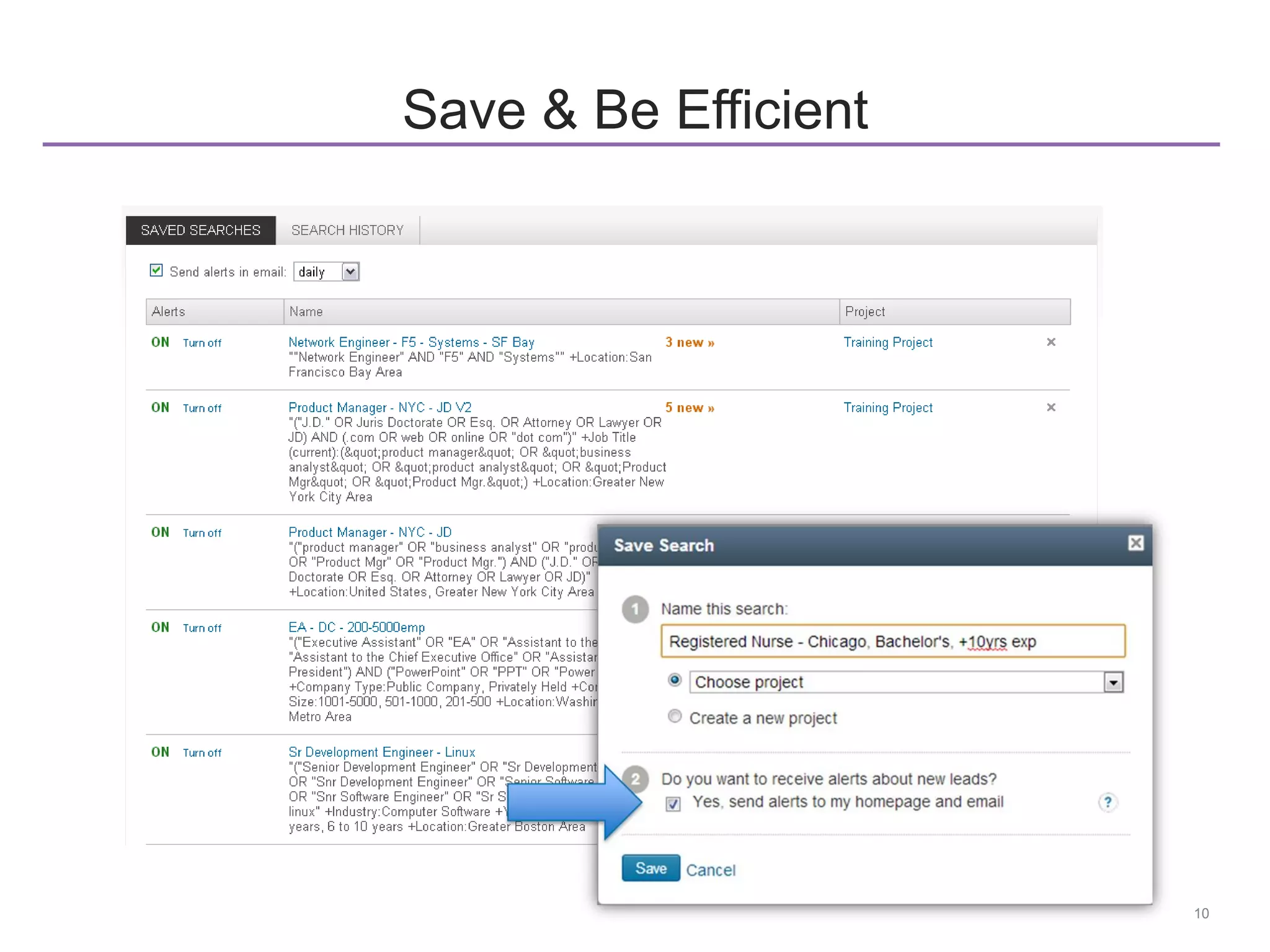Turn off alerts for Product Manager - NYC - JD
1270x952 pixels.
[x=202, y=533]
